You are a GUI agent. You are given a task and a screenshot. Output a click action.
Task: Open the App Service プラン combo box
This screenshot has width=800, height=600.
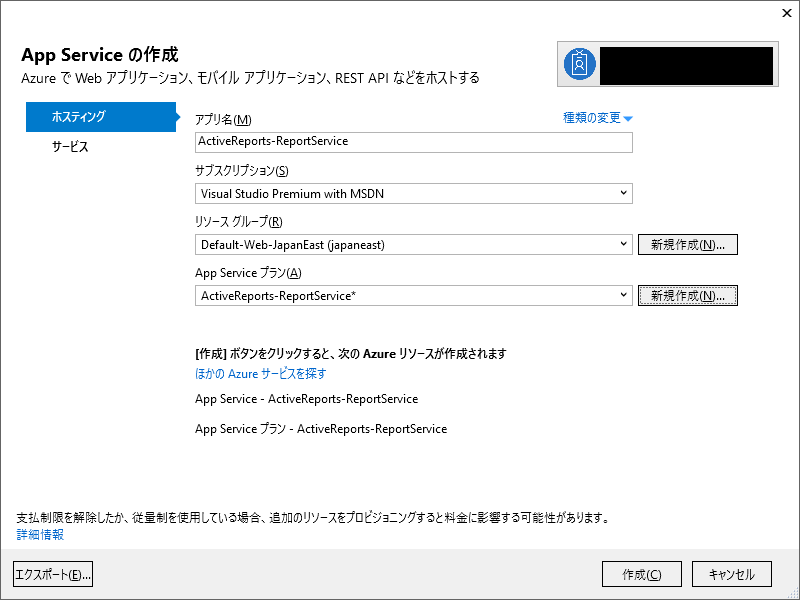414,295
